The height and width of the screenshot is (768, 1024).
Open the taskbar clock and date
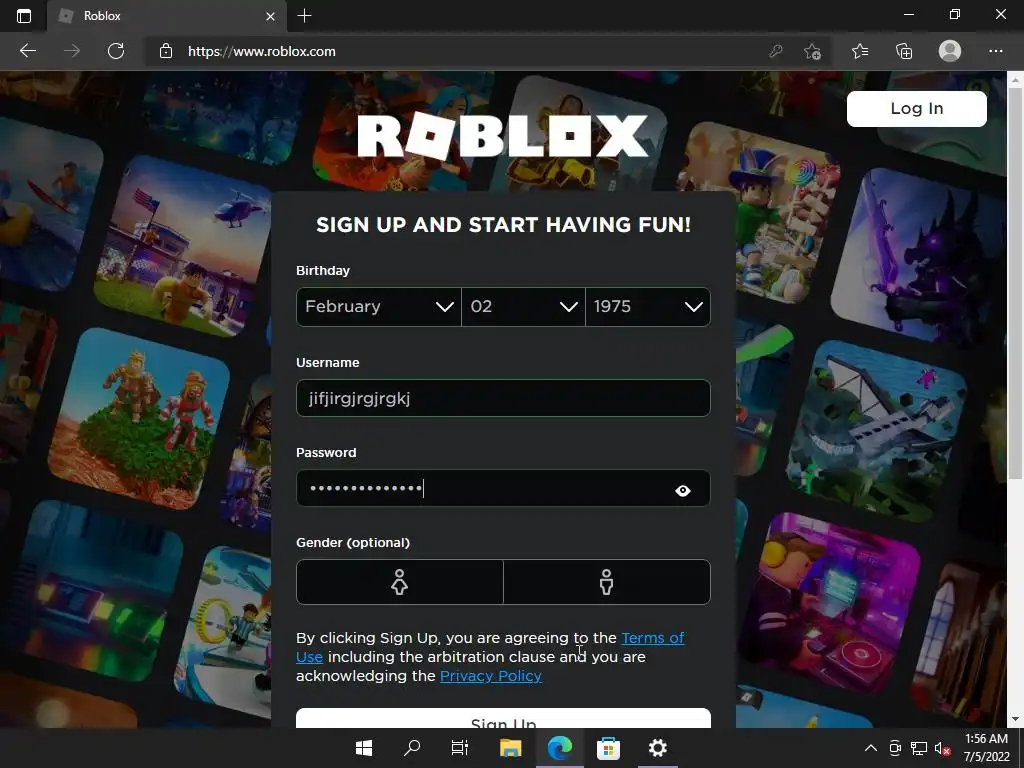click(986, 748)
